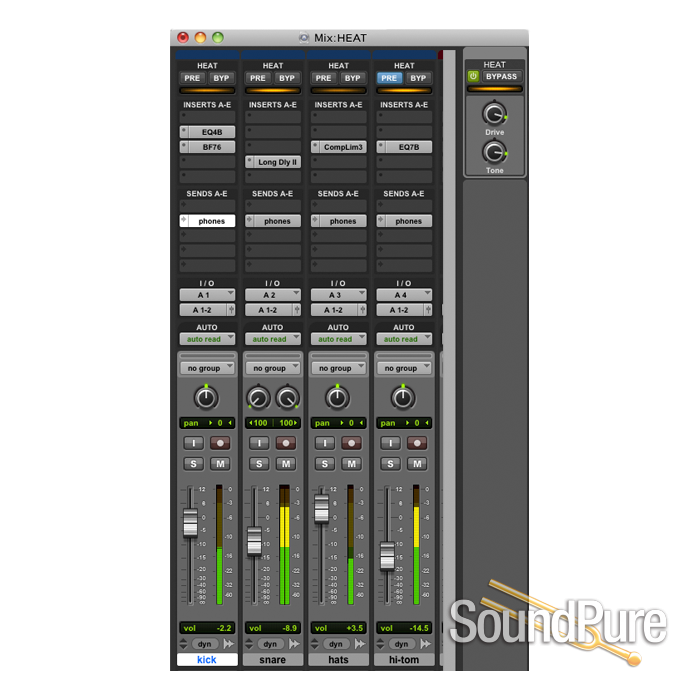This screenshot has width=700, height=700.
Task: Open the kick input A 1 dropdown
Action: point(207,295)
